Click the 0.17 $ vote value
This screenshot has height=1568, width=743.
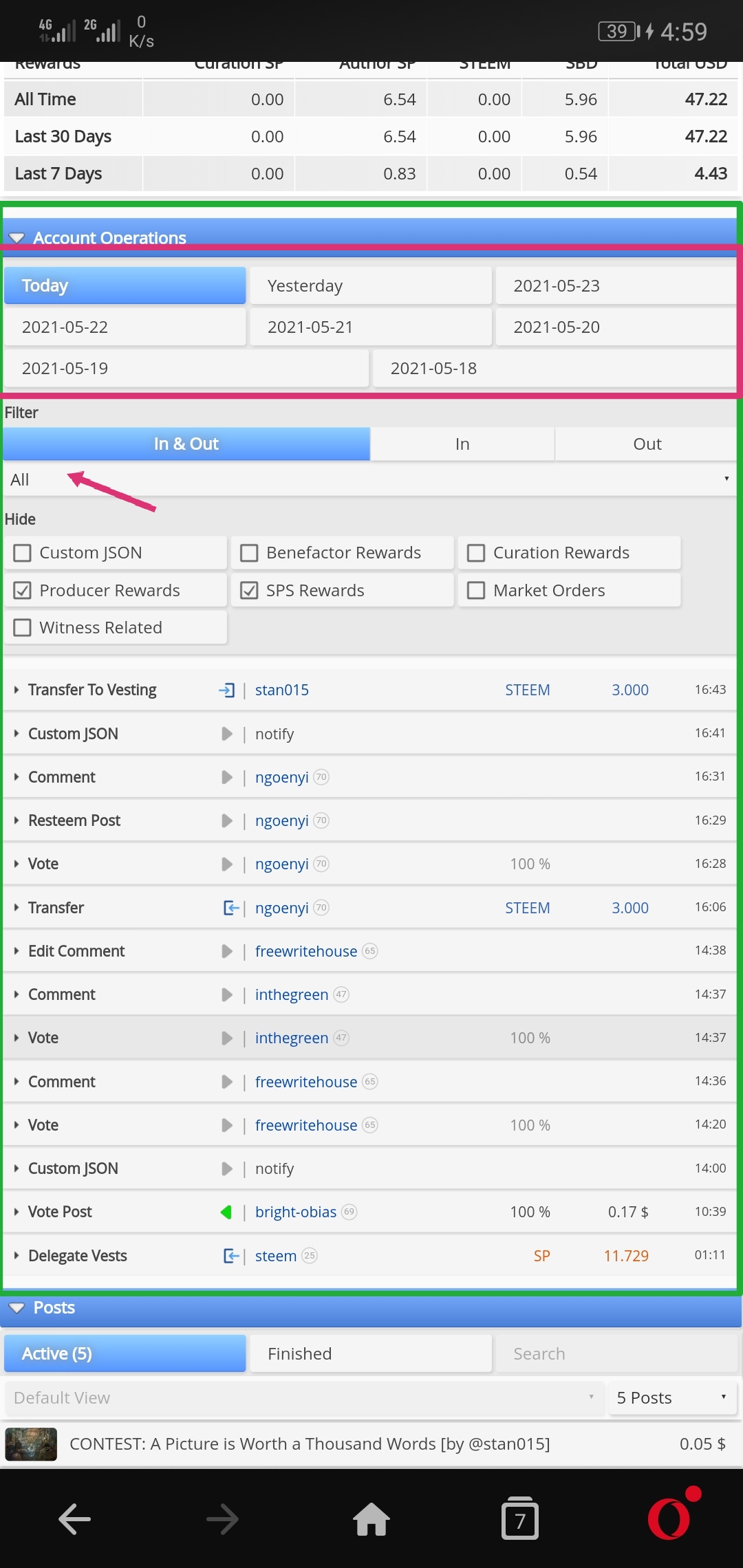click(x=628, y=1212)
